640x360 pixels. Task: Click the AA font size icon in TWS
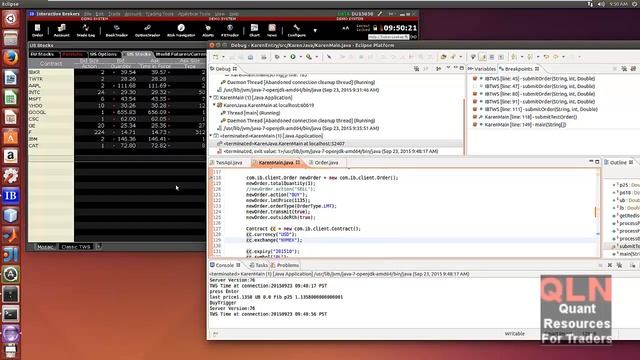pos(345,28)
